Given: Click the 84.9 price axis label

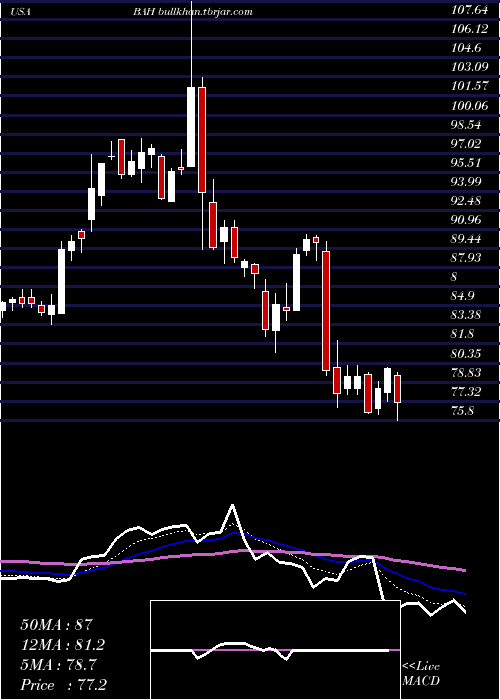Looking at the screenshot, I should click(x=463, y=296).
